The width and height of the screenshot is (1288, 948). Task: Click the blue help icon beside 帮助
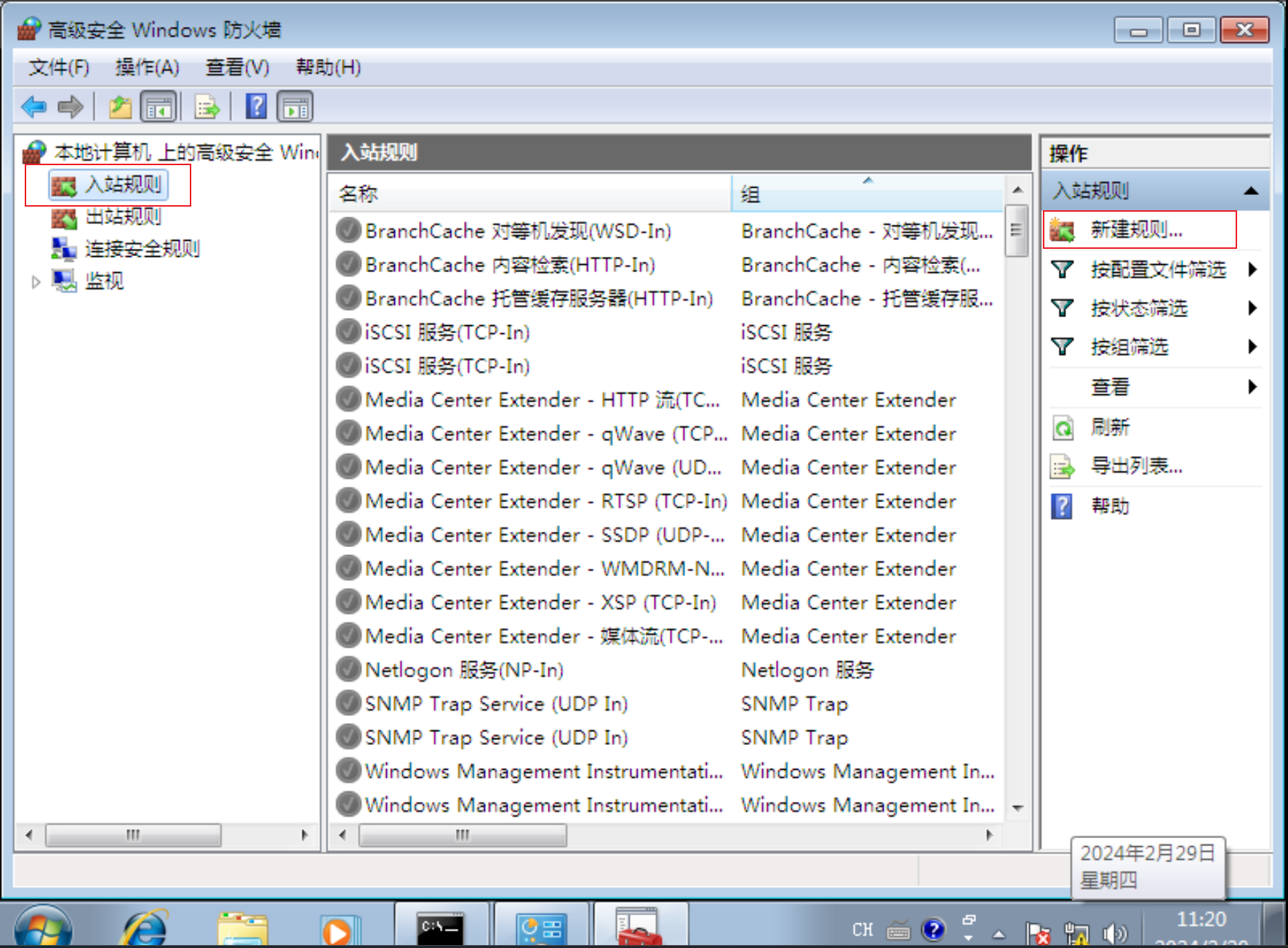[1062, 506]
